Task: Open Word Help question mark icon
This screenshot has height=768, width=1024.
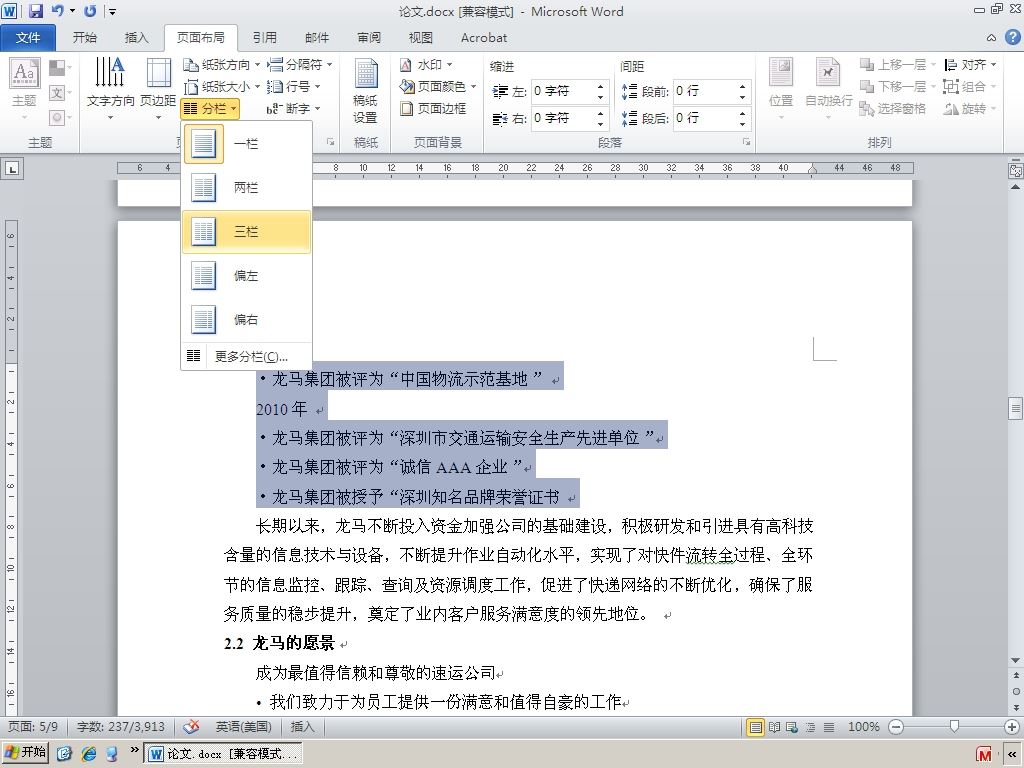Action: 1012,37
